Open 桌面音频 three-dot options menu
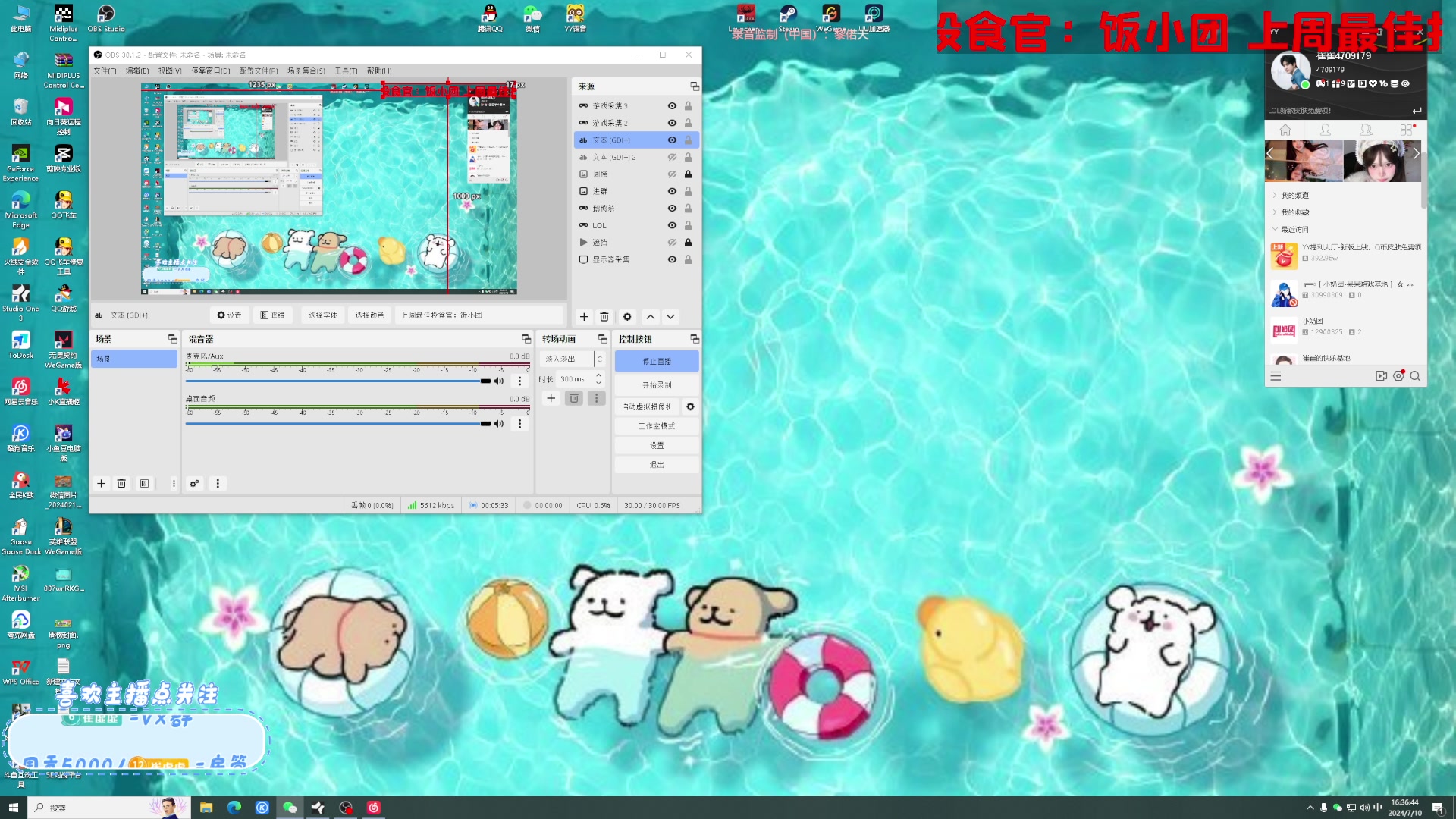Image resolution: width=1456 pixels, height=819 pixels. click(519, 424)
